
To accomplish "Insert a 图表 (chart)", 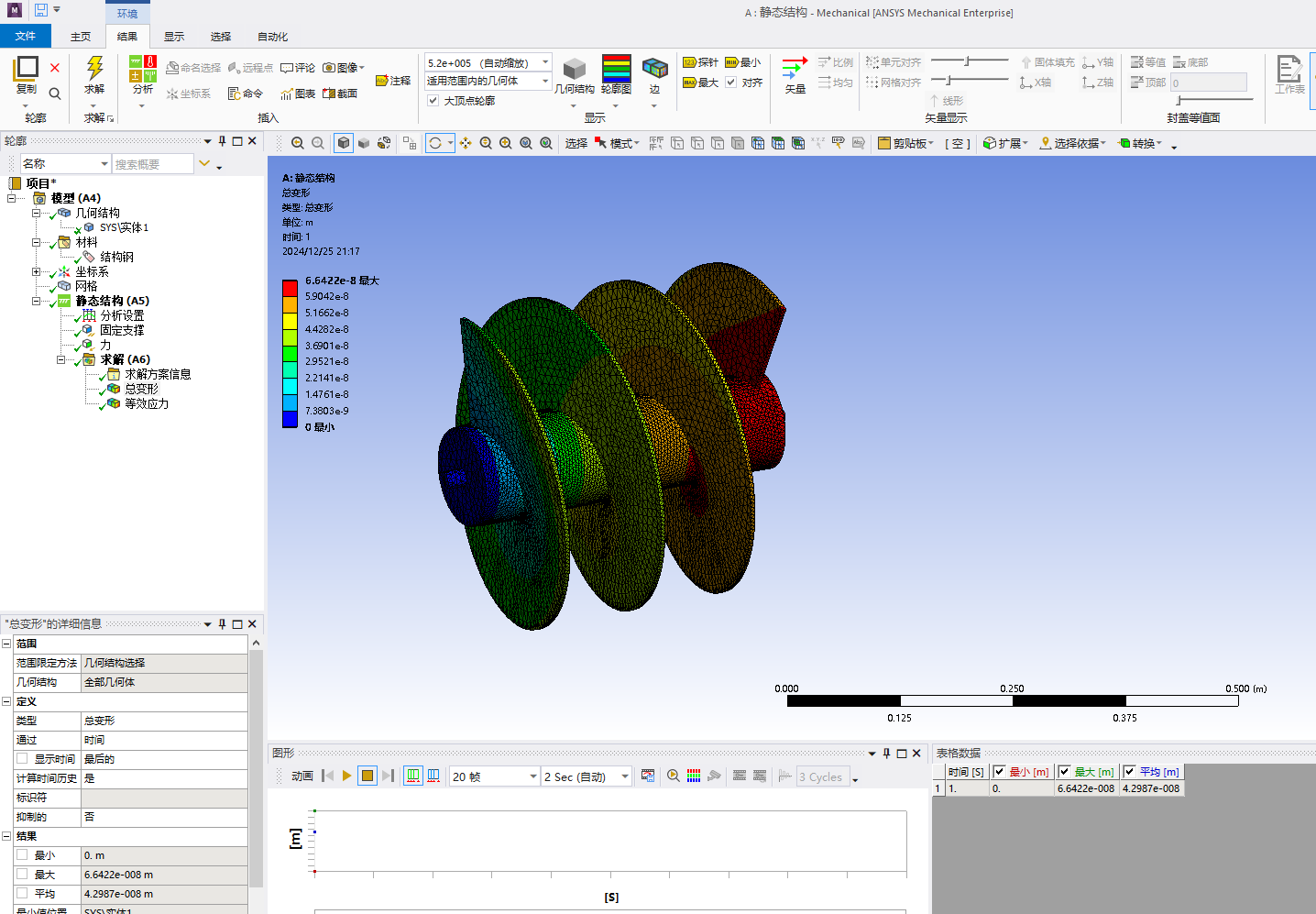I will [298, 94].
